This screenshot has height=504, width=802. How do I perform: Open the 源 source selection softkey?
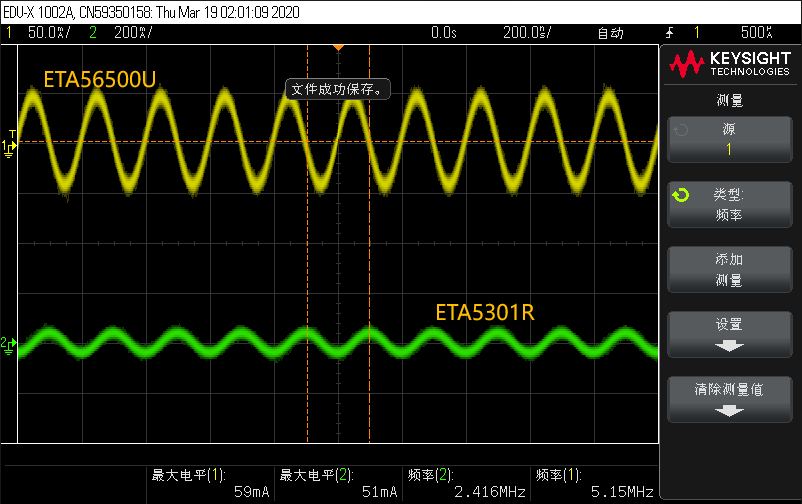pyautogui.click(x=729, y=139)
